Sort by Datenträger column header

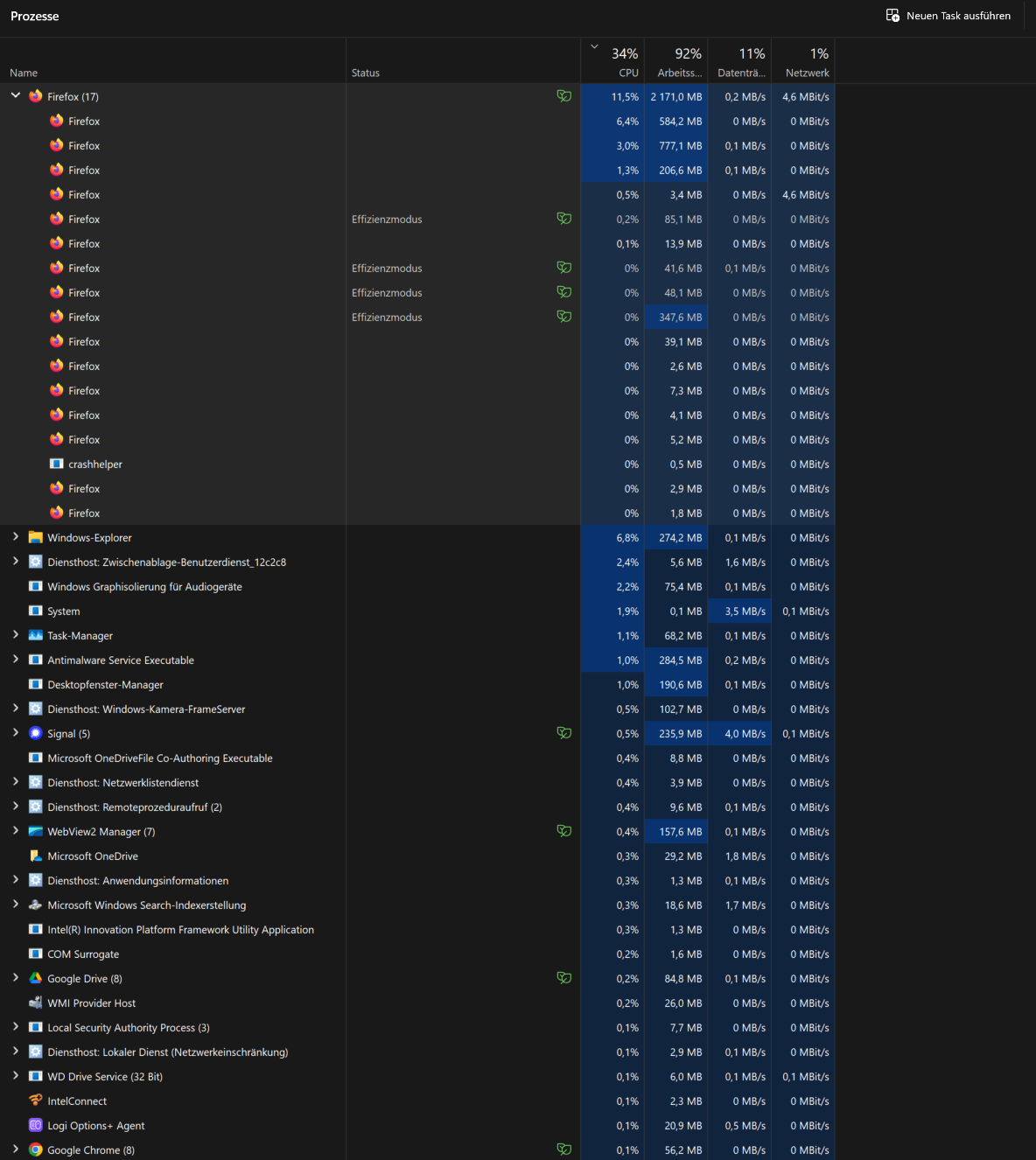click(x=740, y=60)
